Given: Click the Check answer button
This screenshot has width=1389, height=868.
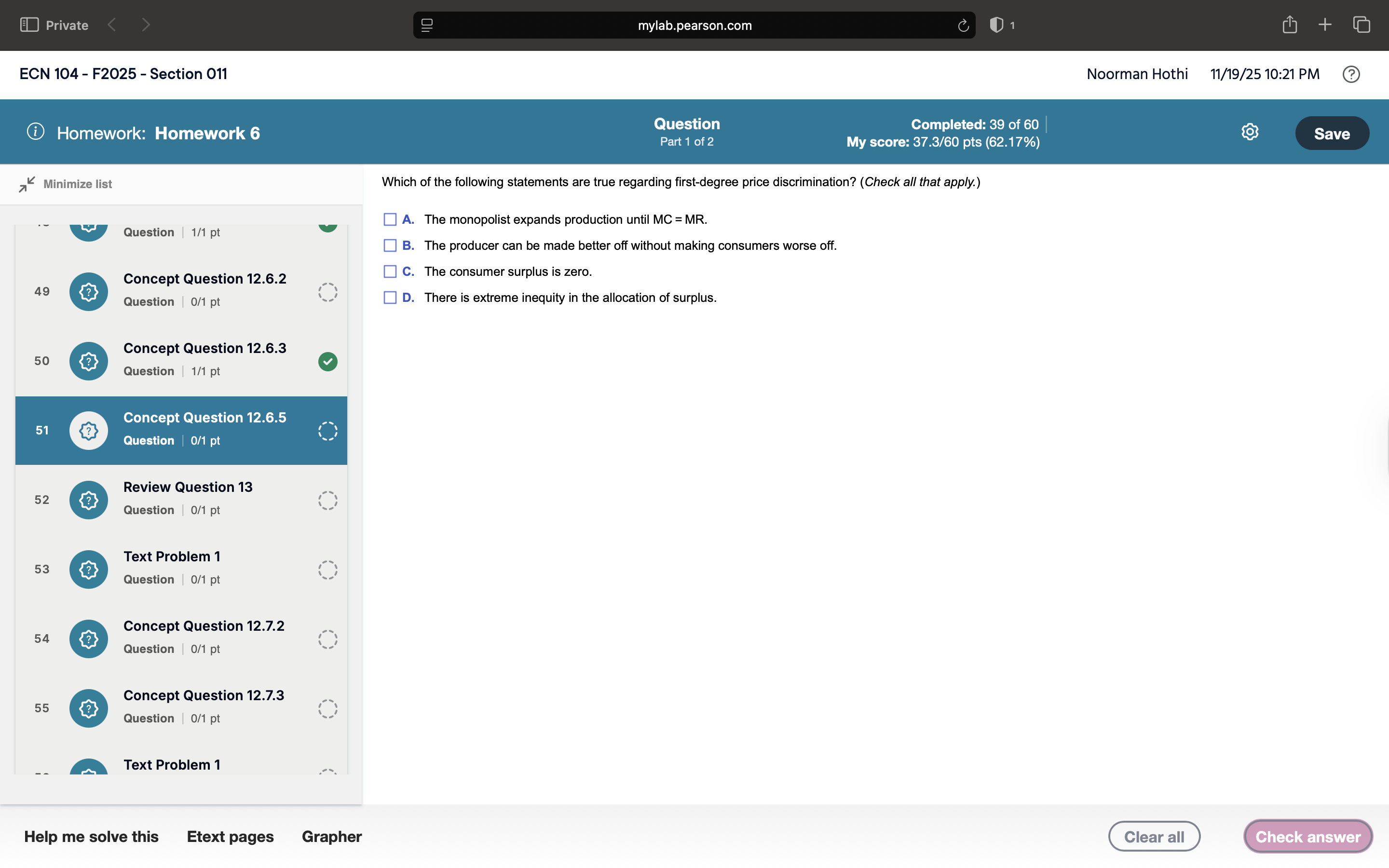Looking at the screenshot, I should [1307, 837].
